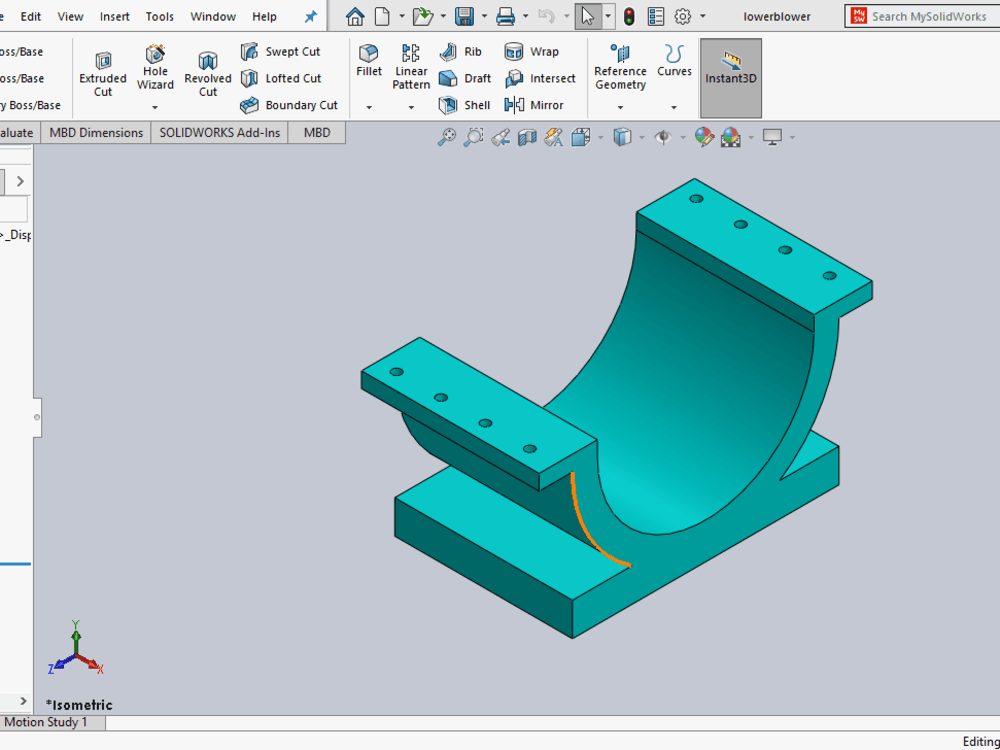Switch to MBD Dimensions tab
Screen dimensions: 1000x750
96,133
